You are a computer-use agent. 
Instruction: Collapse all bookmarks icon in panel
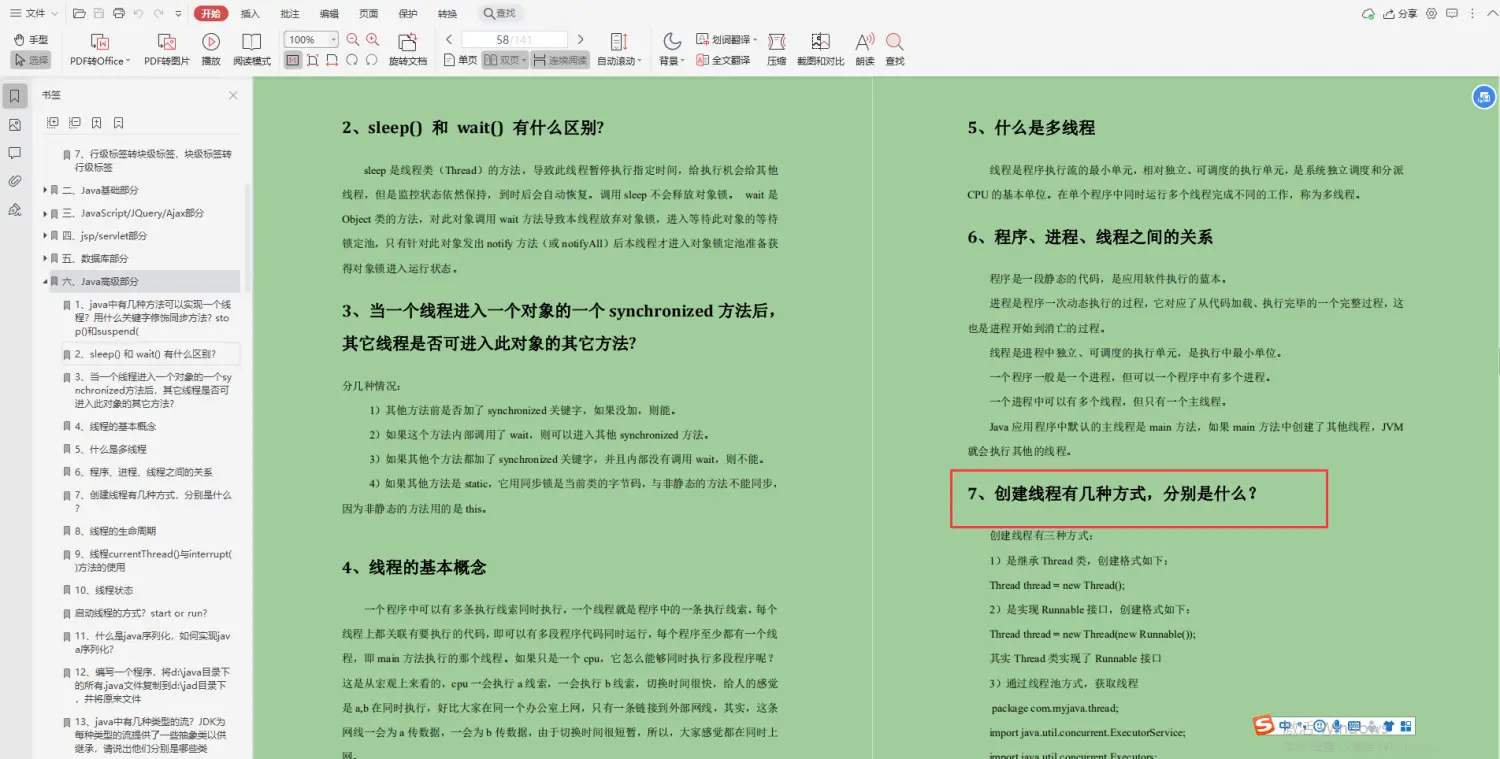(x=75, y=123)
